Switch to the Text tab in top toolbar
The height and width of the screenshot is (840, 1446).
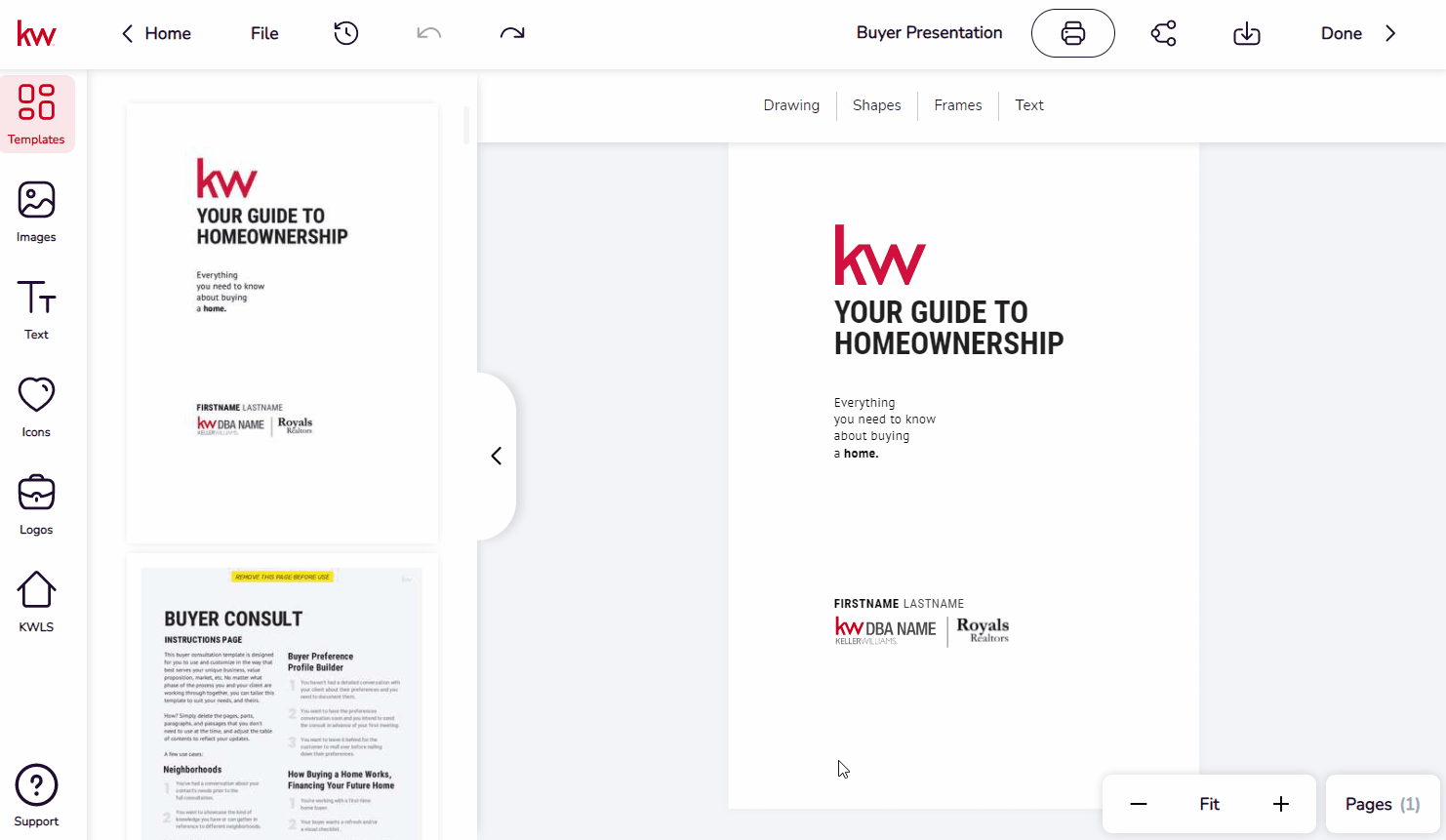coord(1028,105)
